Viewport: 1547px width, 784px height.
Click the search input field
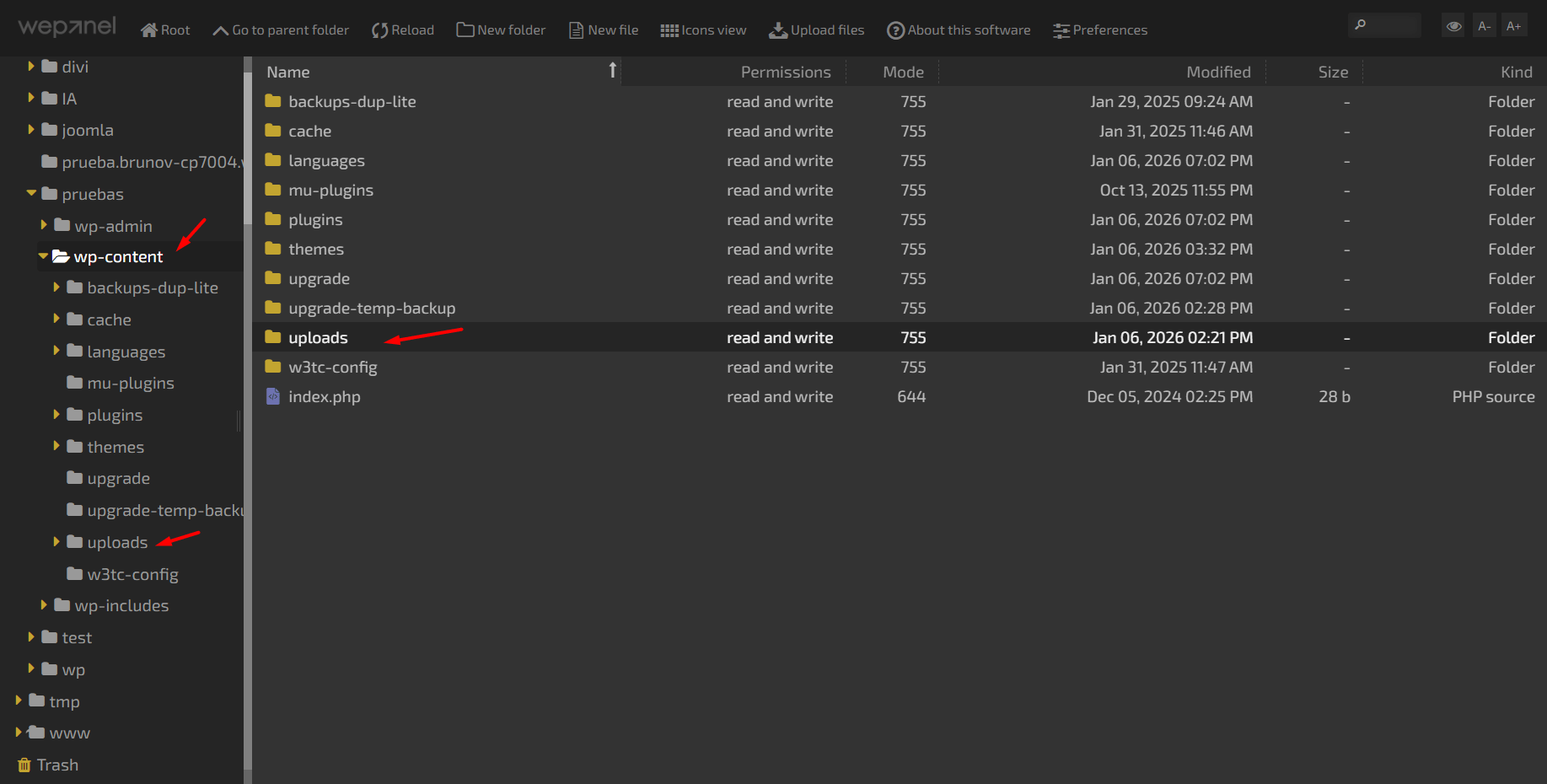click(1391, 25)
